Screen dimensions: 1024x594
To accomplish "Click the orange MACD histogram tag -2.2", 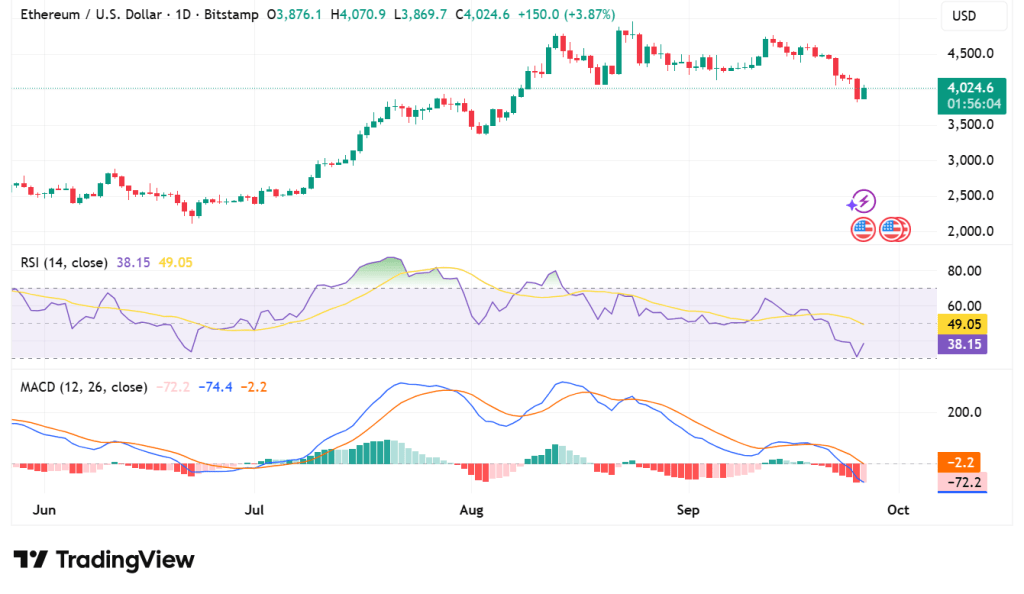I will [958, 462].
